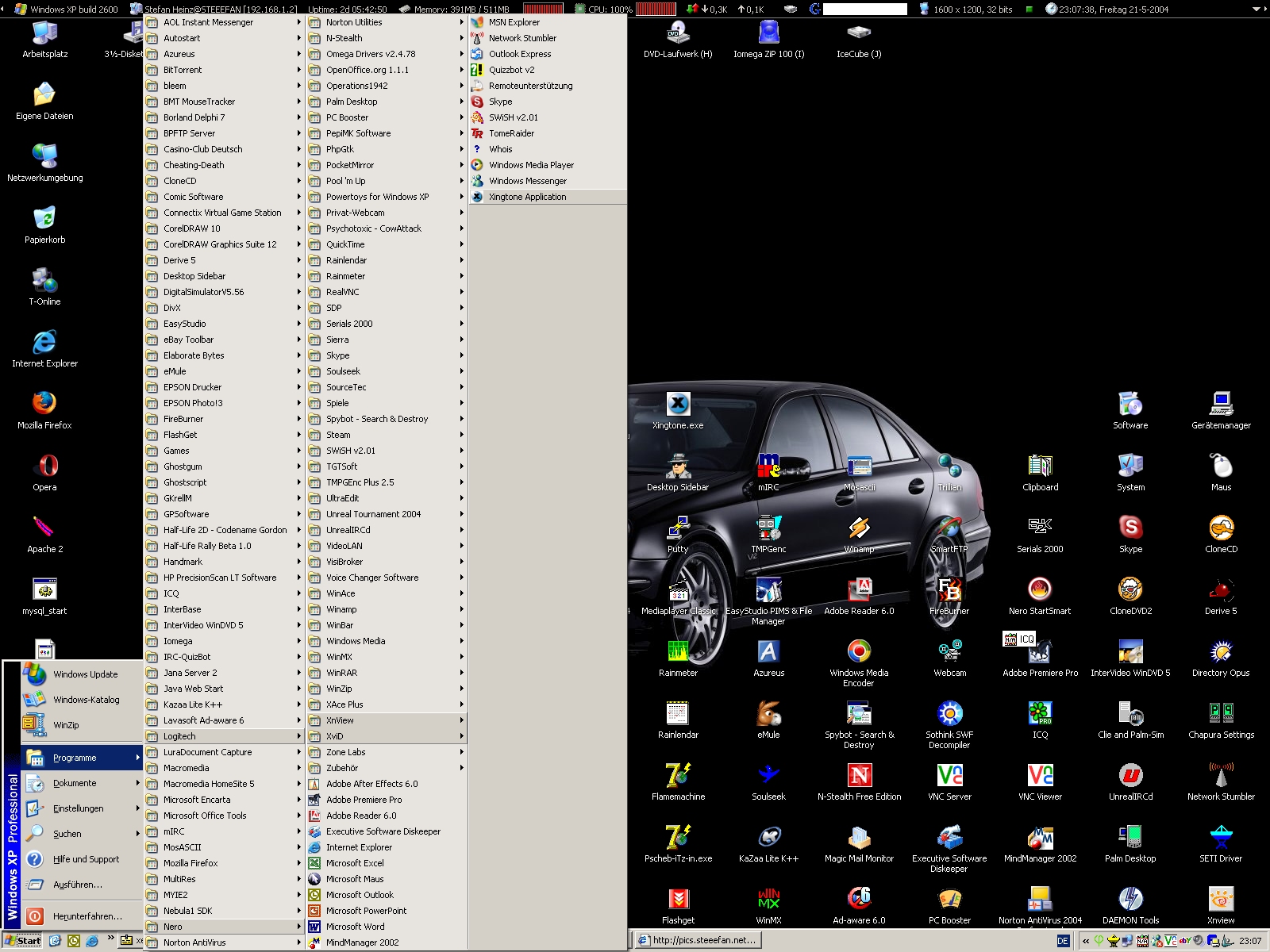This screenshot has width=1270, height=952.
Task: Select Herunterfahren in the Start menu
Action: [x=82, y=916]
